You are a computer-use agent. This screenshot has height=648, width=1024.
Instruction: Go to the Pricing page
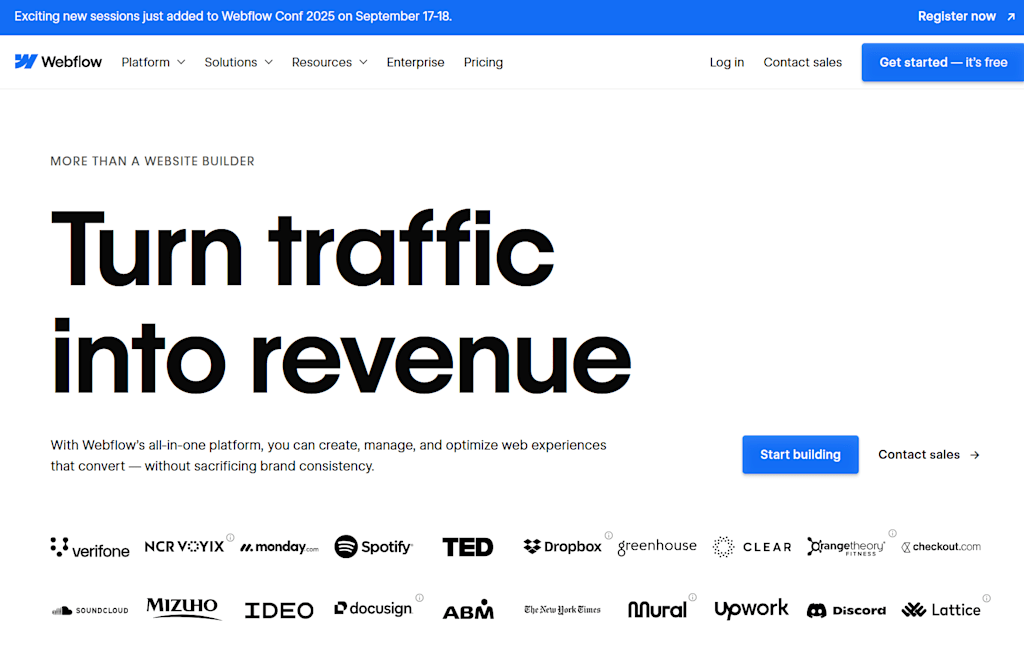483,62
